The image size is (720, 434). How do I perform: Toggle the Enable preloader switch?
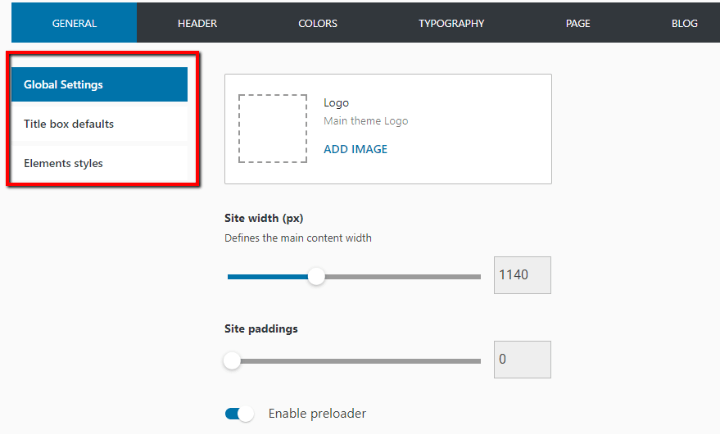pos(239,414)
